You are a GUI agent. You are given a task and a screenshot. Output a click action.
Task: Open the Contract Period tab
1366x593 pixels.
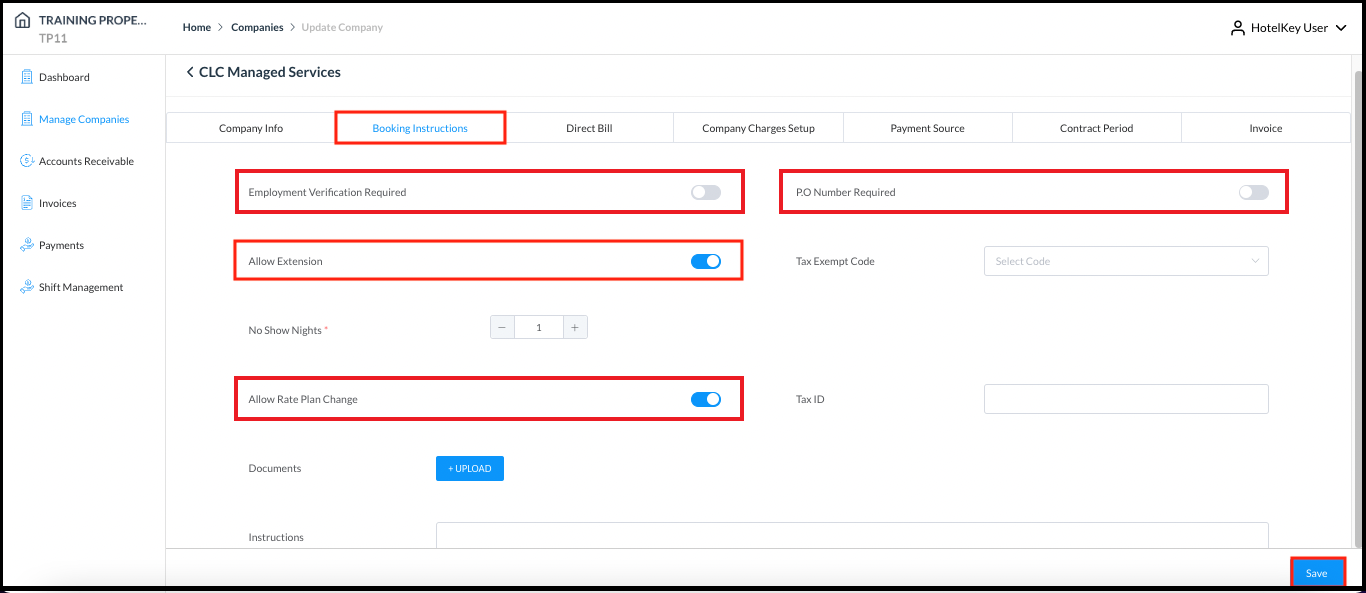pos(1096,128)
